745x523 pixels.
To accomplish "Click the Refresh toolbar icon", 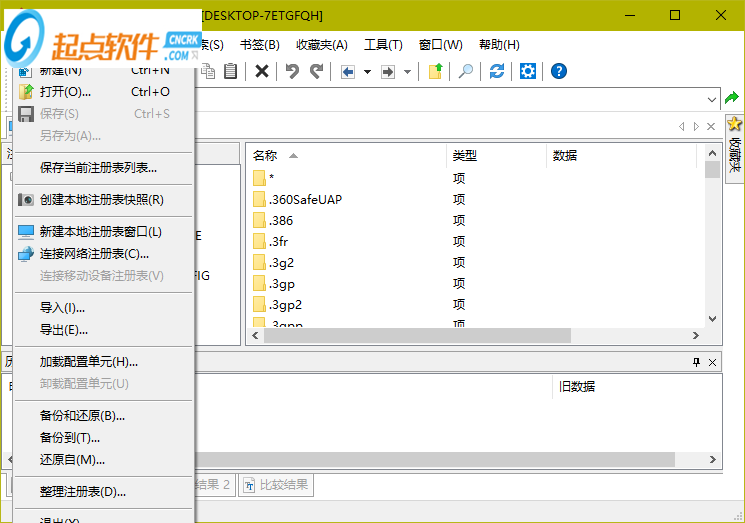I will coord(497,71).
